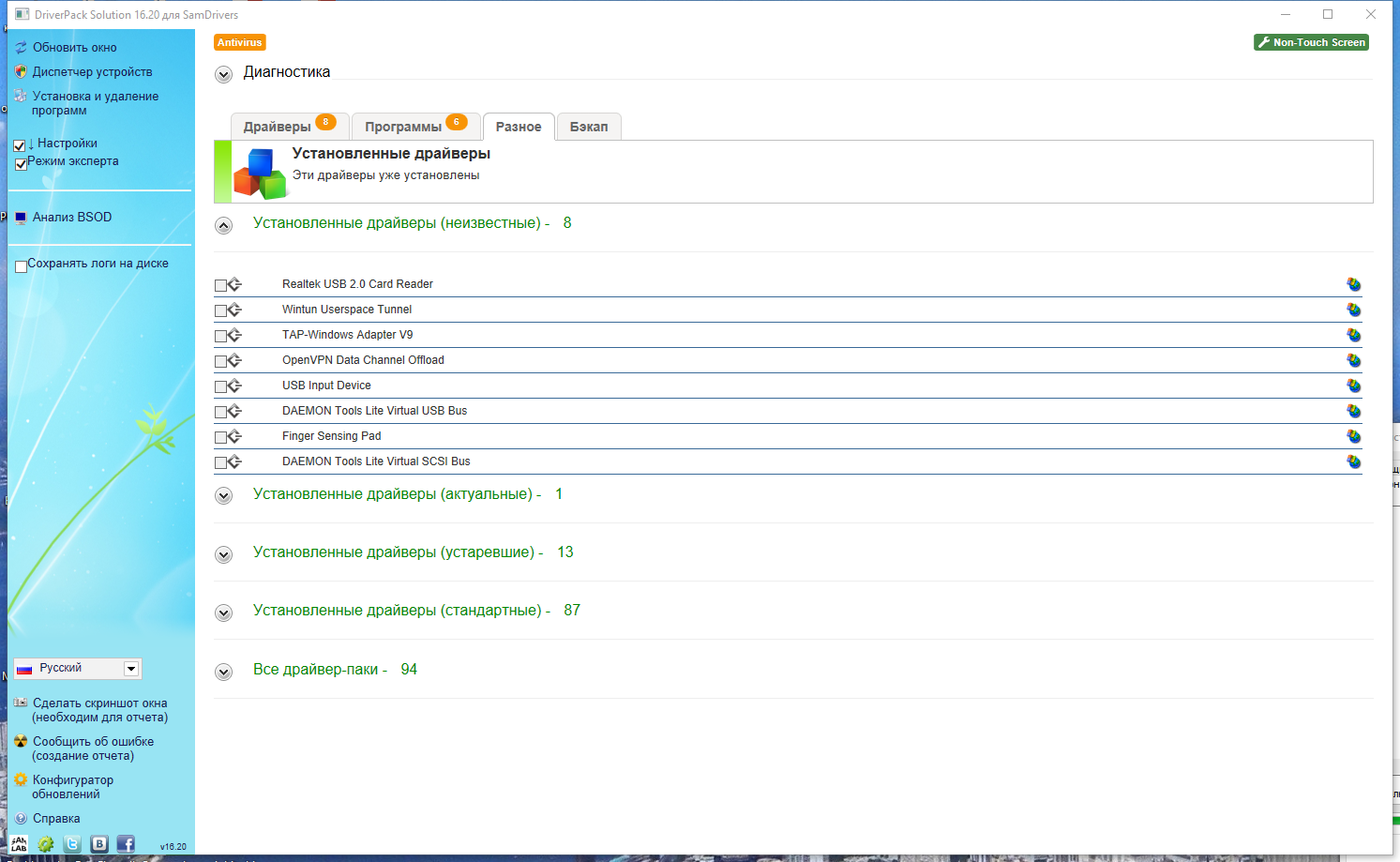Click the question icon next to Справка
1400x862 pixels.
(x=21, y=818)
